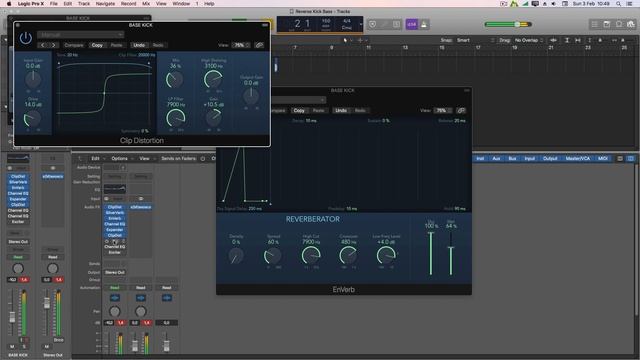Open the Mix menu
This screenshot has width=640, height=360.
point(146,4)
